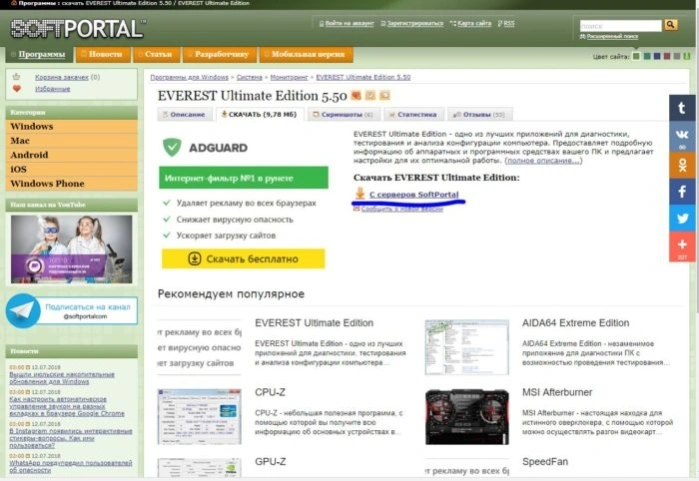Open the YouTube channel video thumbnail
699x481 pixels.
coord(71,249)
